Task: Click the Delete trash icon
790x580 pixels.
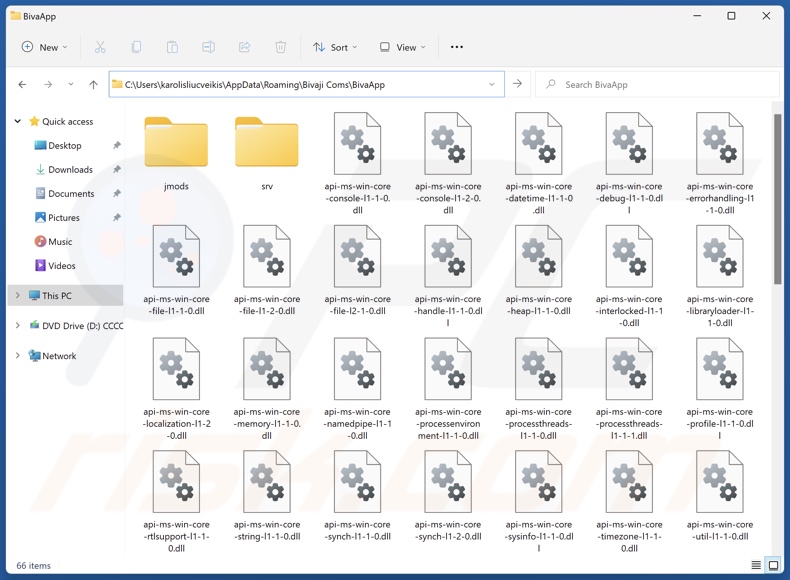Action: point(281,47)
